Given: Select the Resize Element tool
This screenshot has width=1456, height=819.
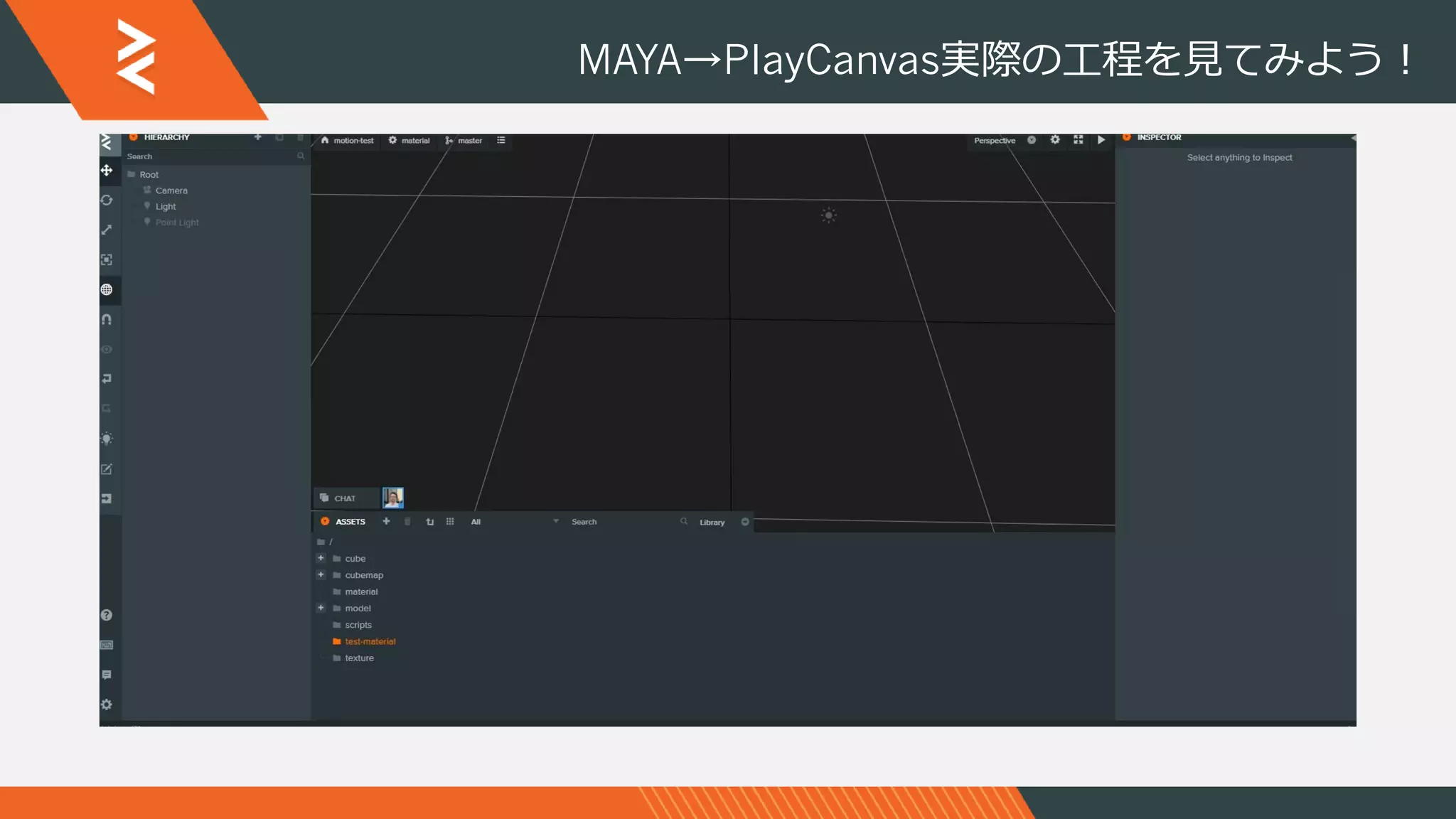Looking at the screenshot, I should point(107,259).
